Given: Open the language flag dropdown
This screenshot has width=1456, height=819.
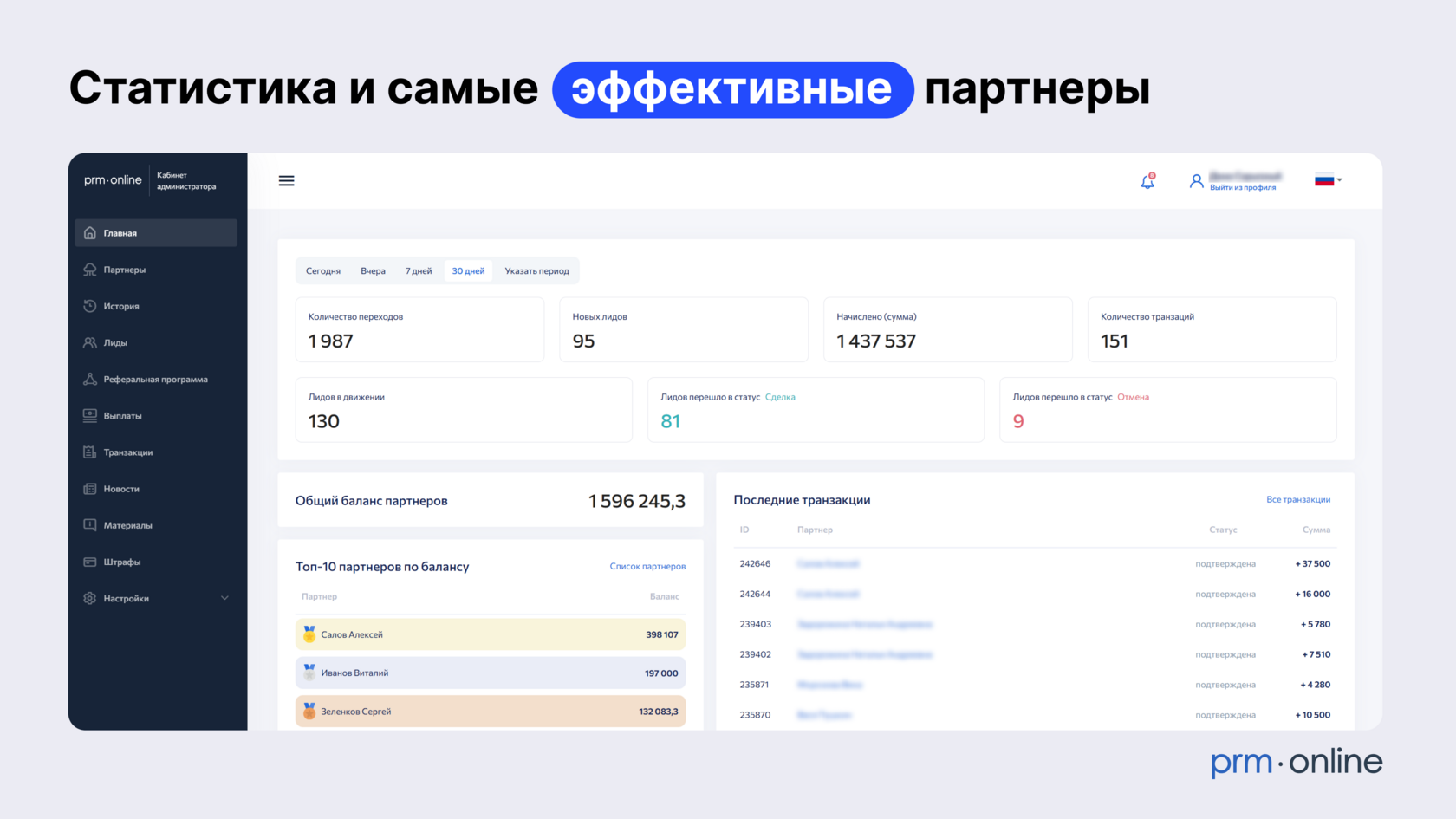Looking at the screenshot, I should [x=1329, y=180].
